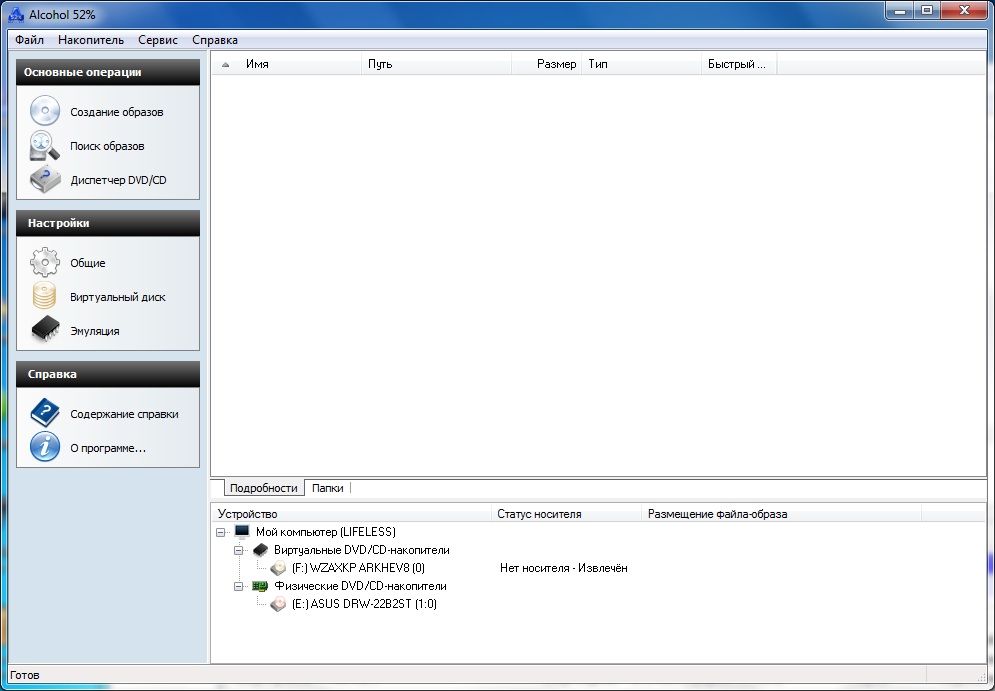This screenshot has width=995, height=691.
Task: Click the virtual drives black chip icon
Action: [260, 550]
